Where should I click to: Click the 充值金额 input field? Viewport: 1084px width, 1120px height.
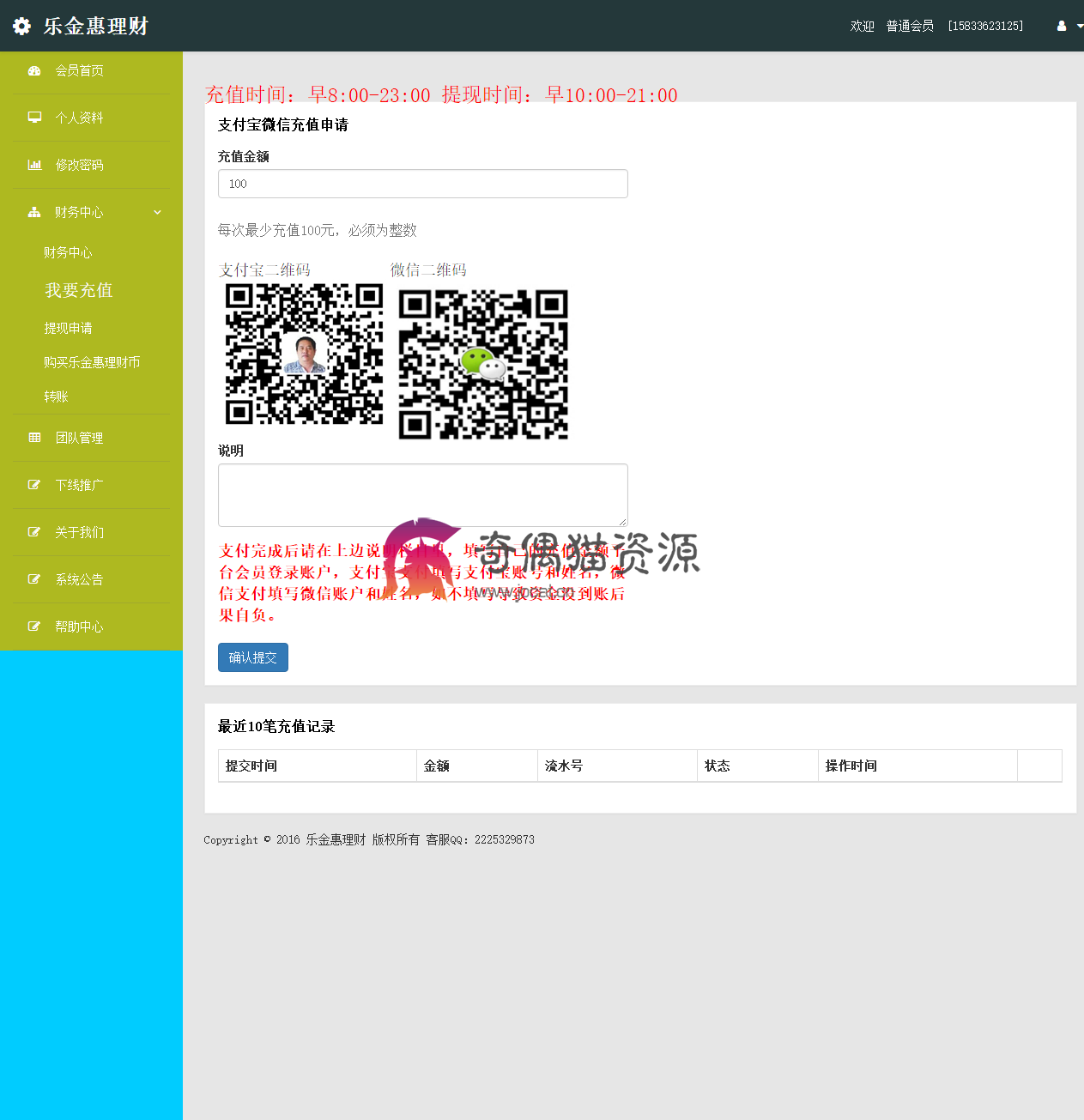(423, 184)
